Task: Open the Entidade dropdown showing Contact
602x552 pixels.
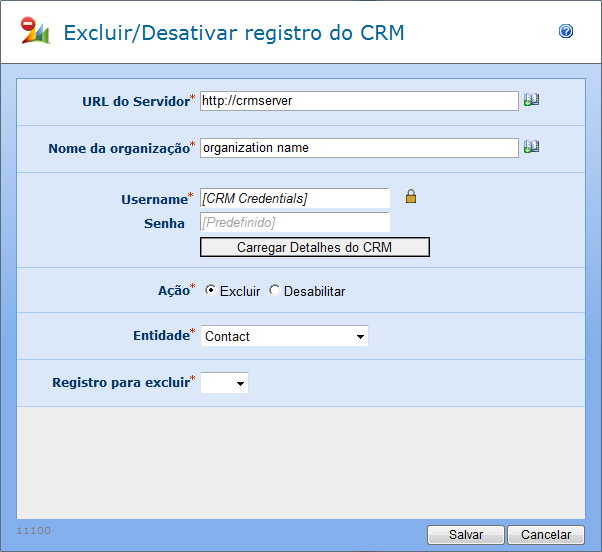Action: [284, 336]
